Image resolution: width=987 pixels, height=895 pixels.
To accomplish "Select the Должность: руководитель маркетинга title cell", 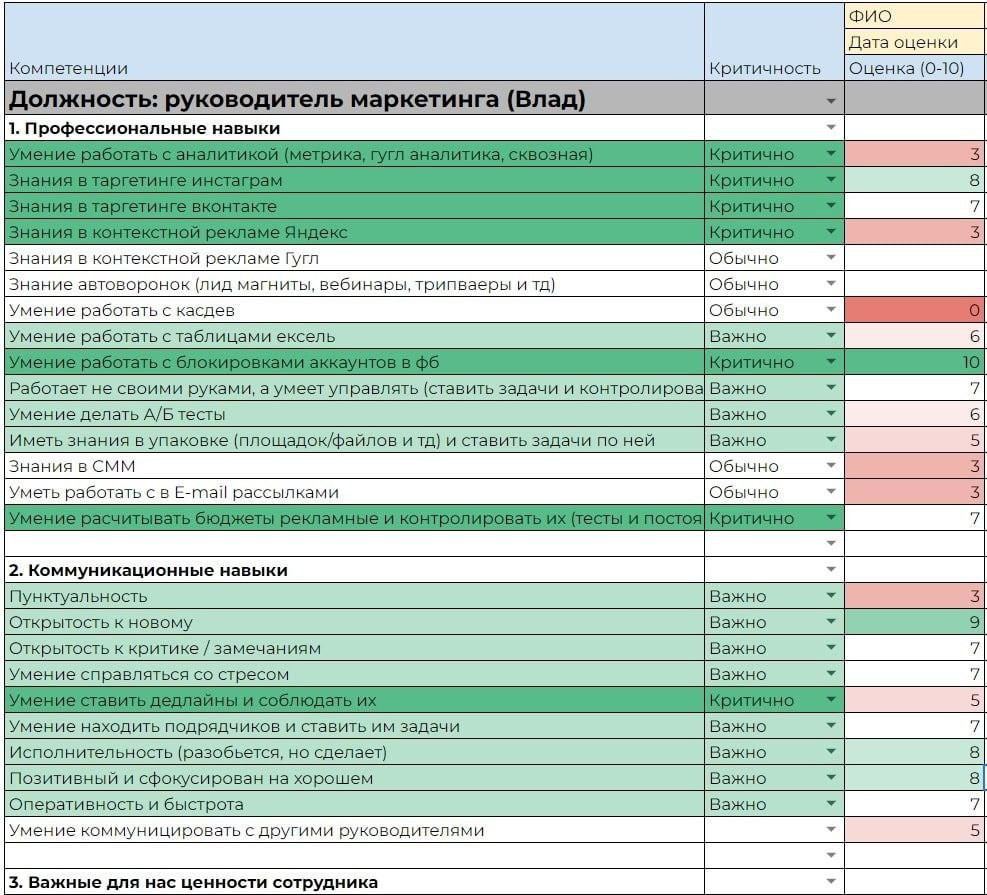I will point(354,98).
